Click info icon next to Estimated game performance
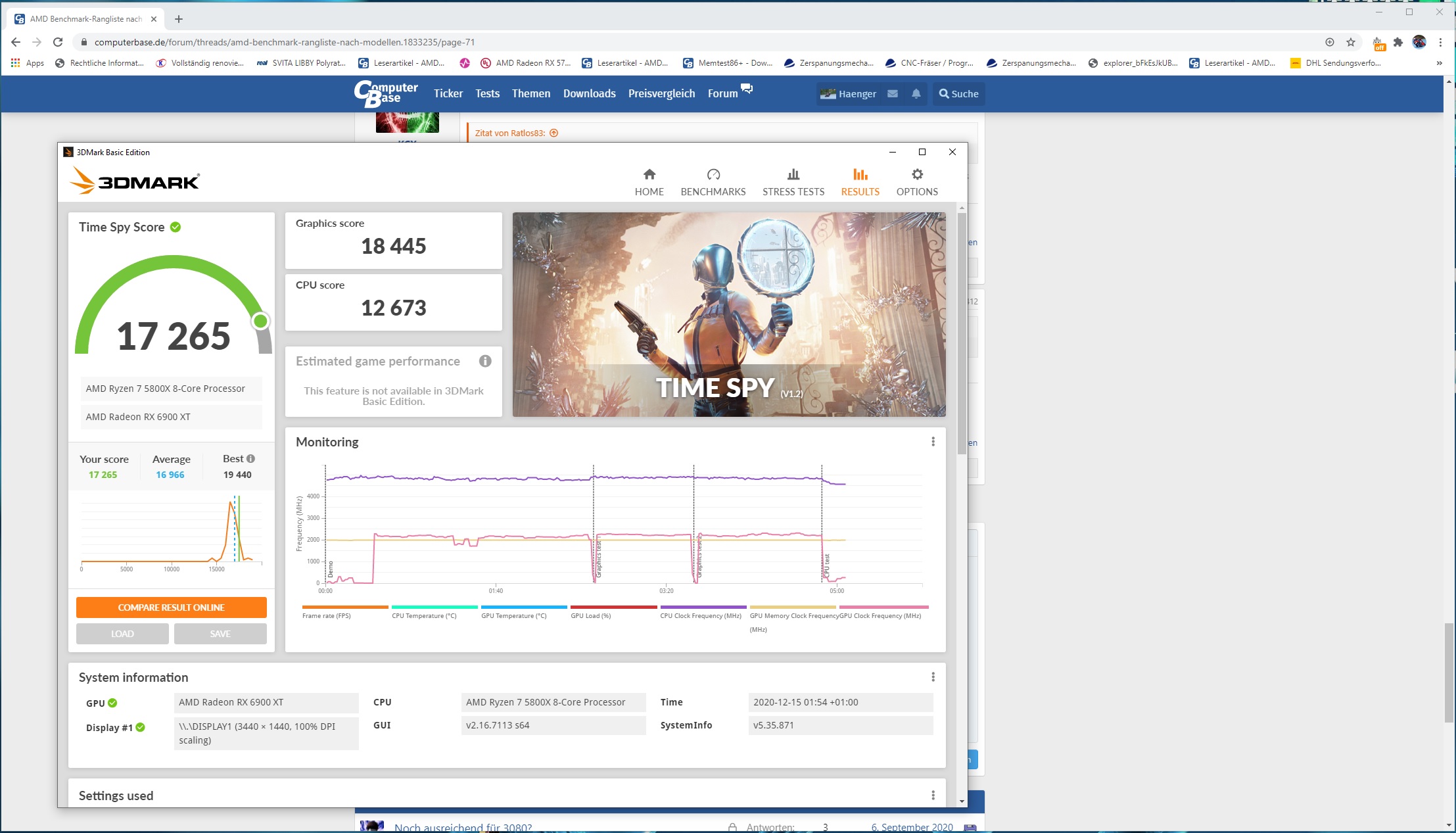The height and width of the screenshot is (833, 1456). click(x=485, y=361)
